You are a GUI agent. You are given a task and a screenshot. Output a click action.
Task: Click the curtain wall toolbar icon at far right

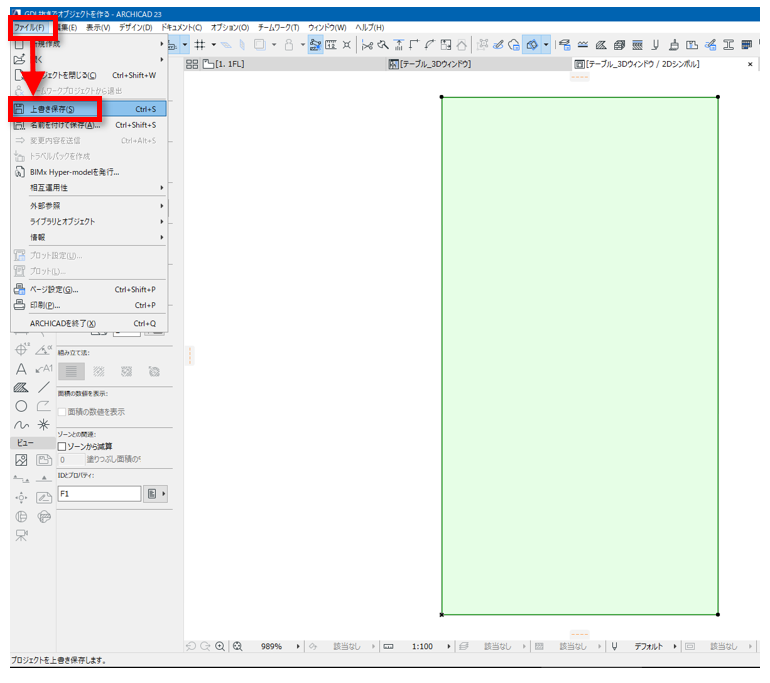(747, 45)
